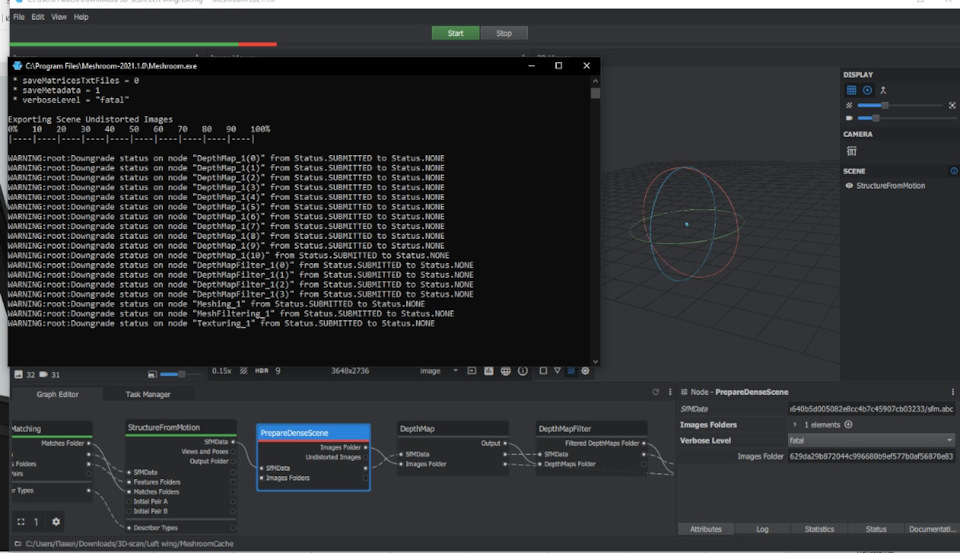This screenshot has height=553, width=960.
Task: Click the 3648x2736 resolution text
Action: coord(350,371)
